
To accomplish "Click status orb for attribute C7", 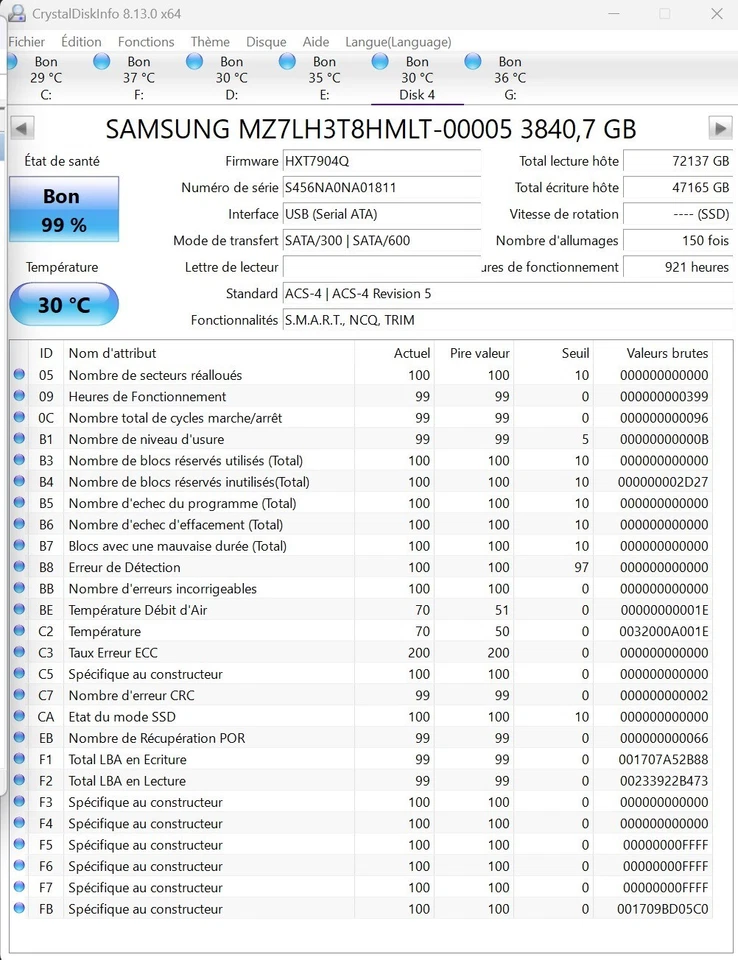I will tap(19, 694).
